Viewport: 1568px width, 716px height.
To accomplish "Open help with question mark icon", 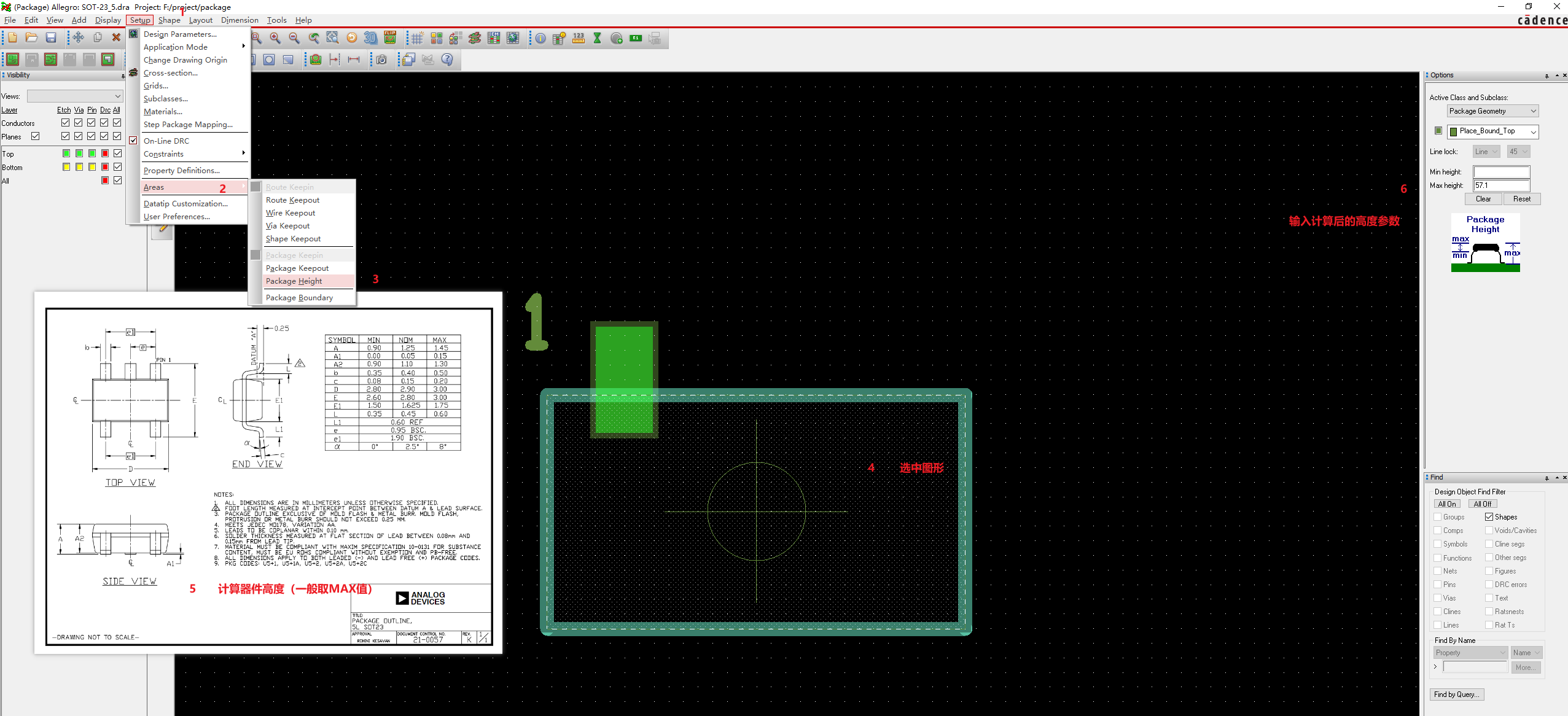I will (x=447, y=60).
